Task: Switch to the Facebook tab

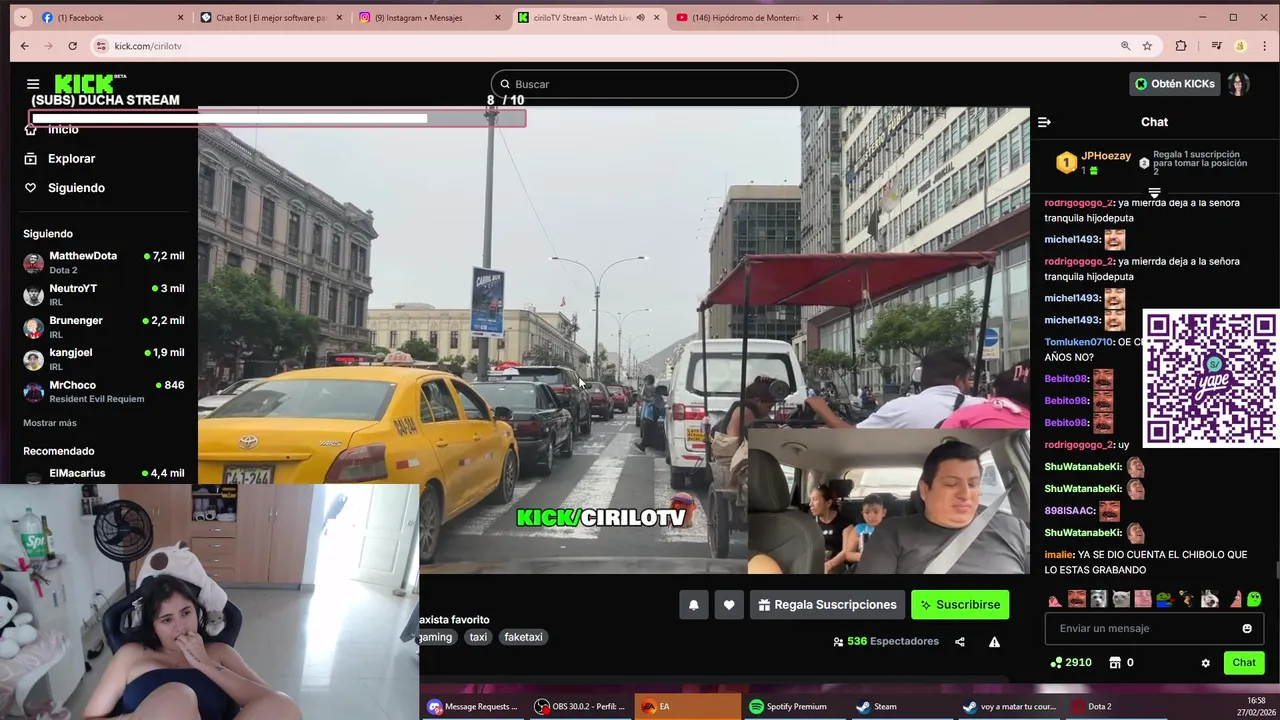Action: click(x=111, y=17)
